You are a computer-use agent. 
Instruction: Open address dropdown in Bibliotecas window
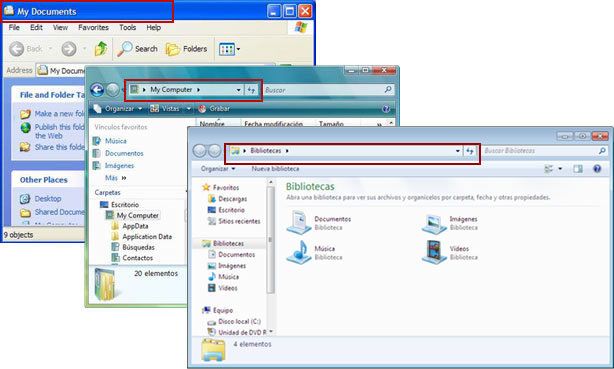click(x=457, y=151)
